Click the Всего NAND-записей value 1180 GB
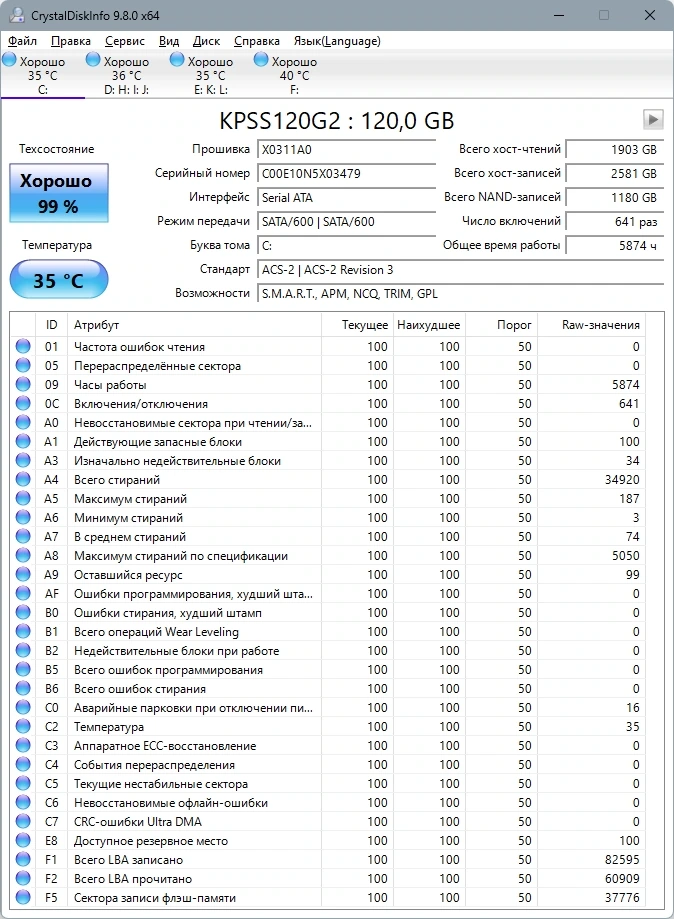The width and height of the screenshot is (674, 919). pyautogui.click(x=615, y=197)
